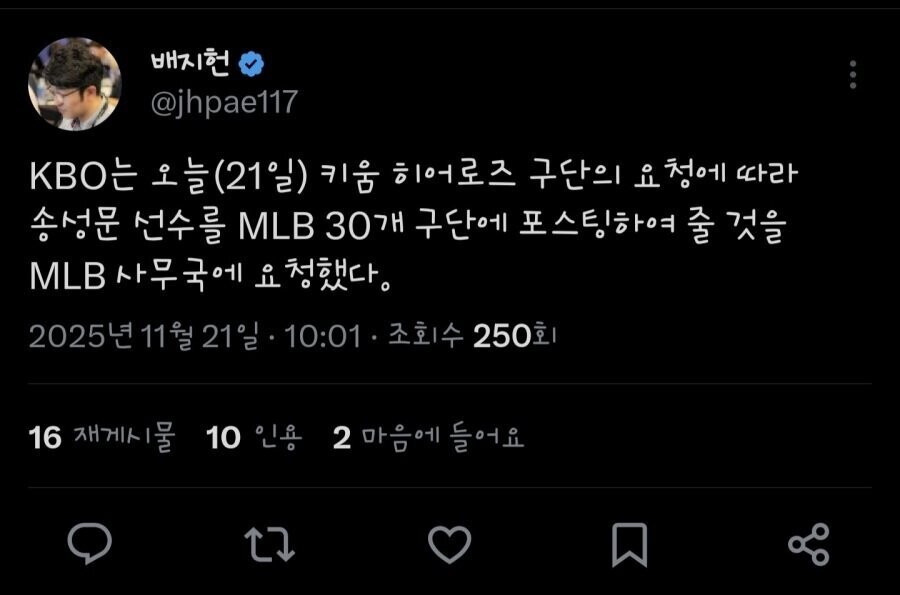Click the 조회수 250회 view count

coord(472,336)
